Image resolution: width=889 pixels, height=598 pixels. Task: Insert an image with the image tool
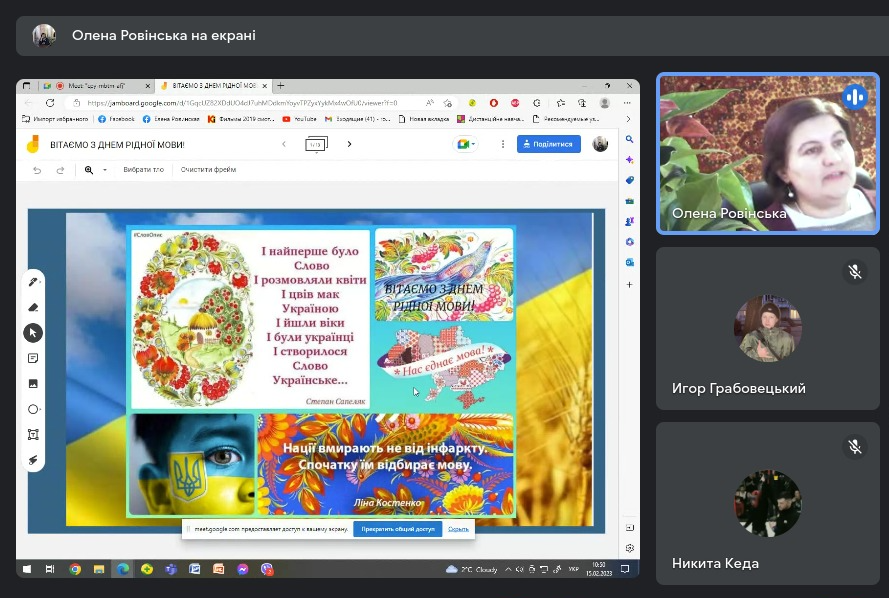click(33, 384)
